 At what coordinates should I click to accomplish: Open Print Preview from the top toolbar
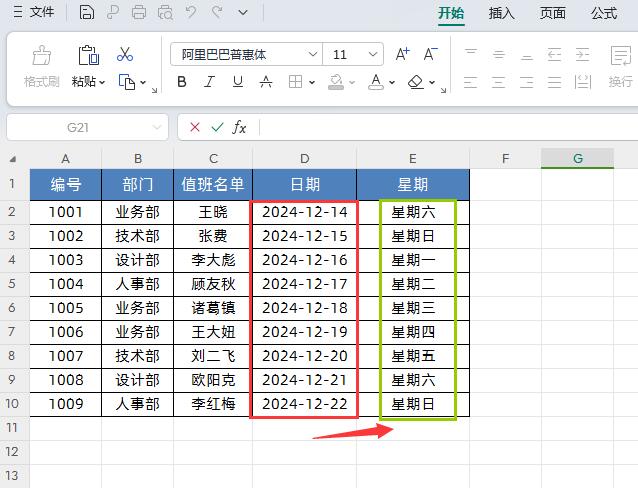(165, 13)
